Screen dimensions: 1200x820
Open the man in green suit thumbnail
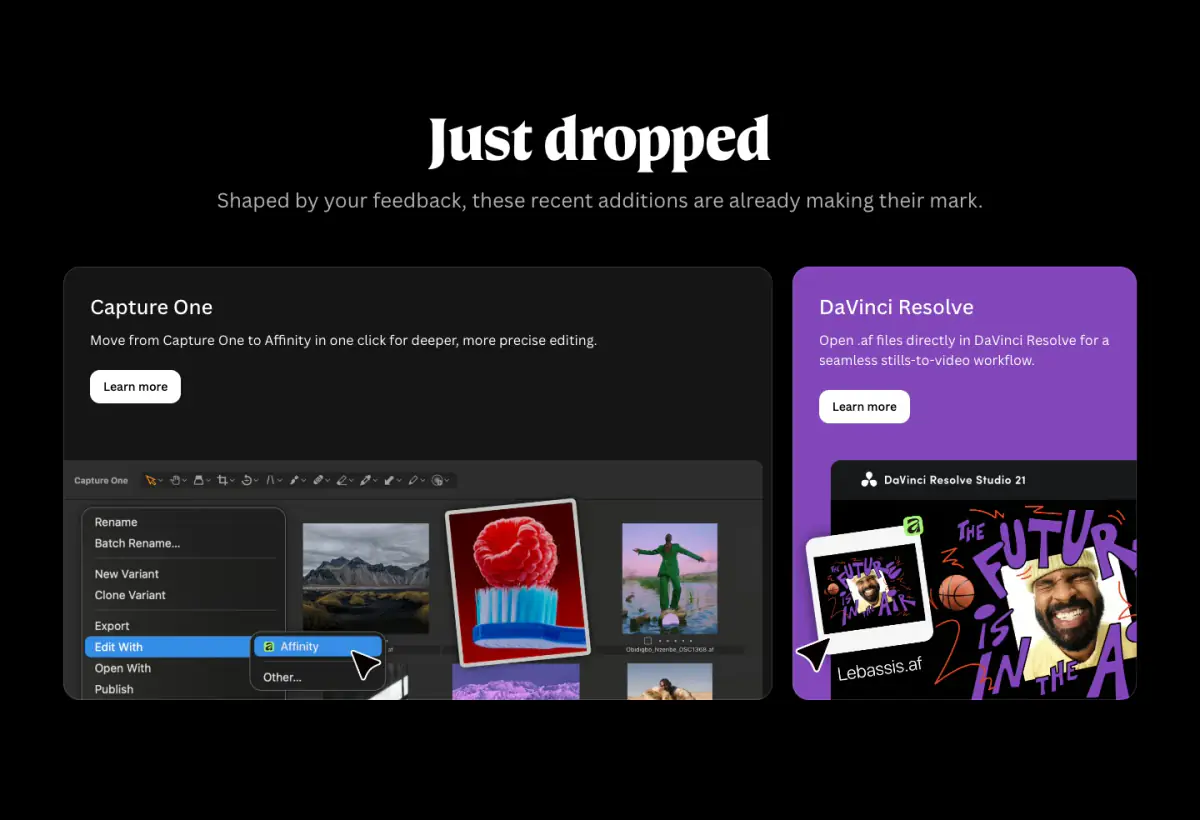coord(669,578)
